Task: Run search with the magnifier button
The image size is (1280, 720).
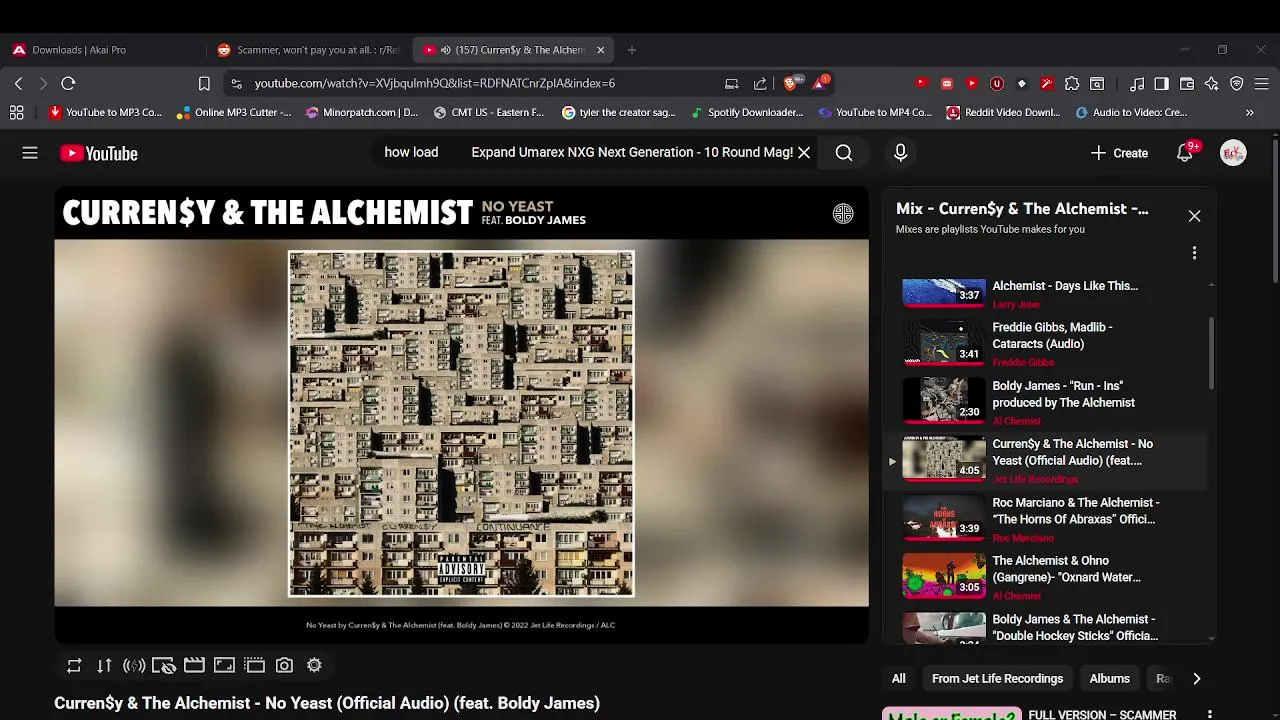Action: coord(844,153)
